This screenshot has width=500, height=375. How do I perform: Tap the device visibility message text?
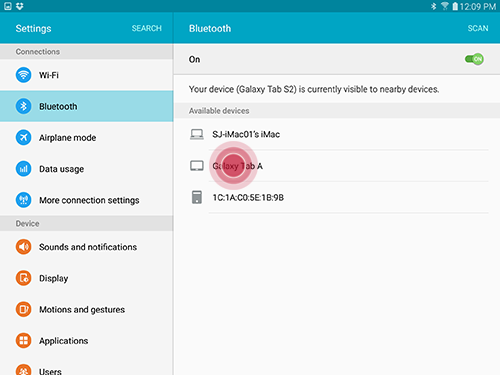point(314,89)
